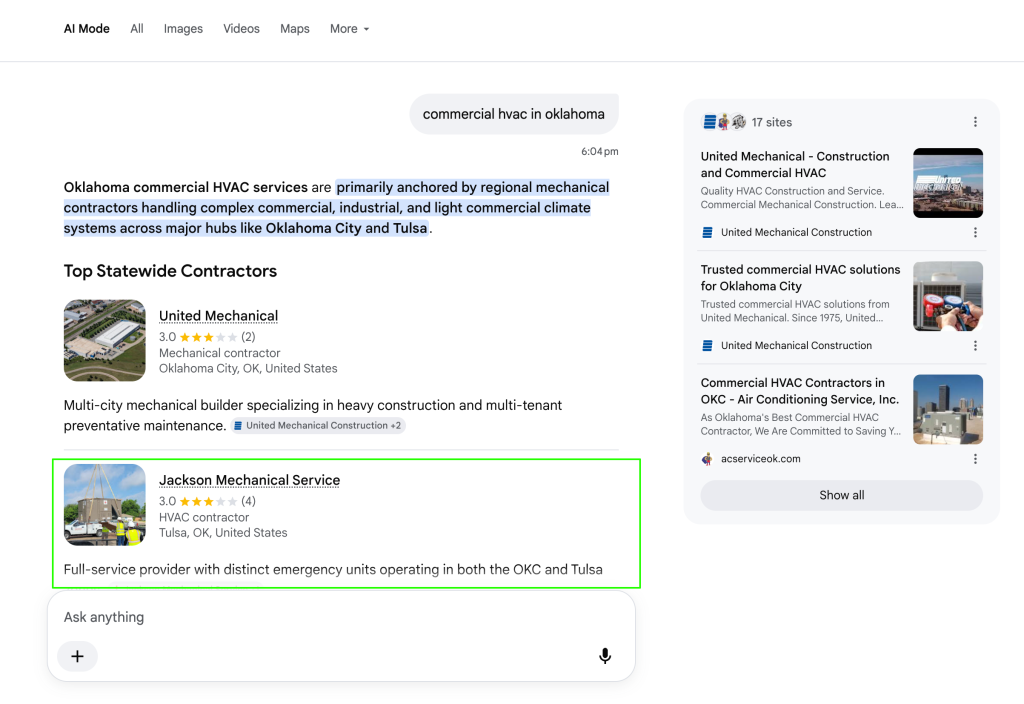Screen dimensions: 1024x704
Task: Click the HVAC gauges thumbnail in sidebar
Action: click(x=948, y=296)
